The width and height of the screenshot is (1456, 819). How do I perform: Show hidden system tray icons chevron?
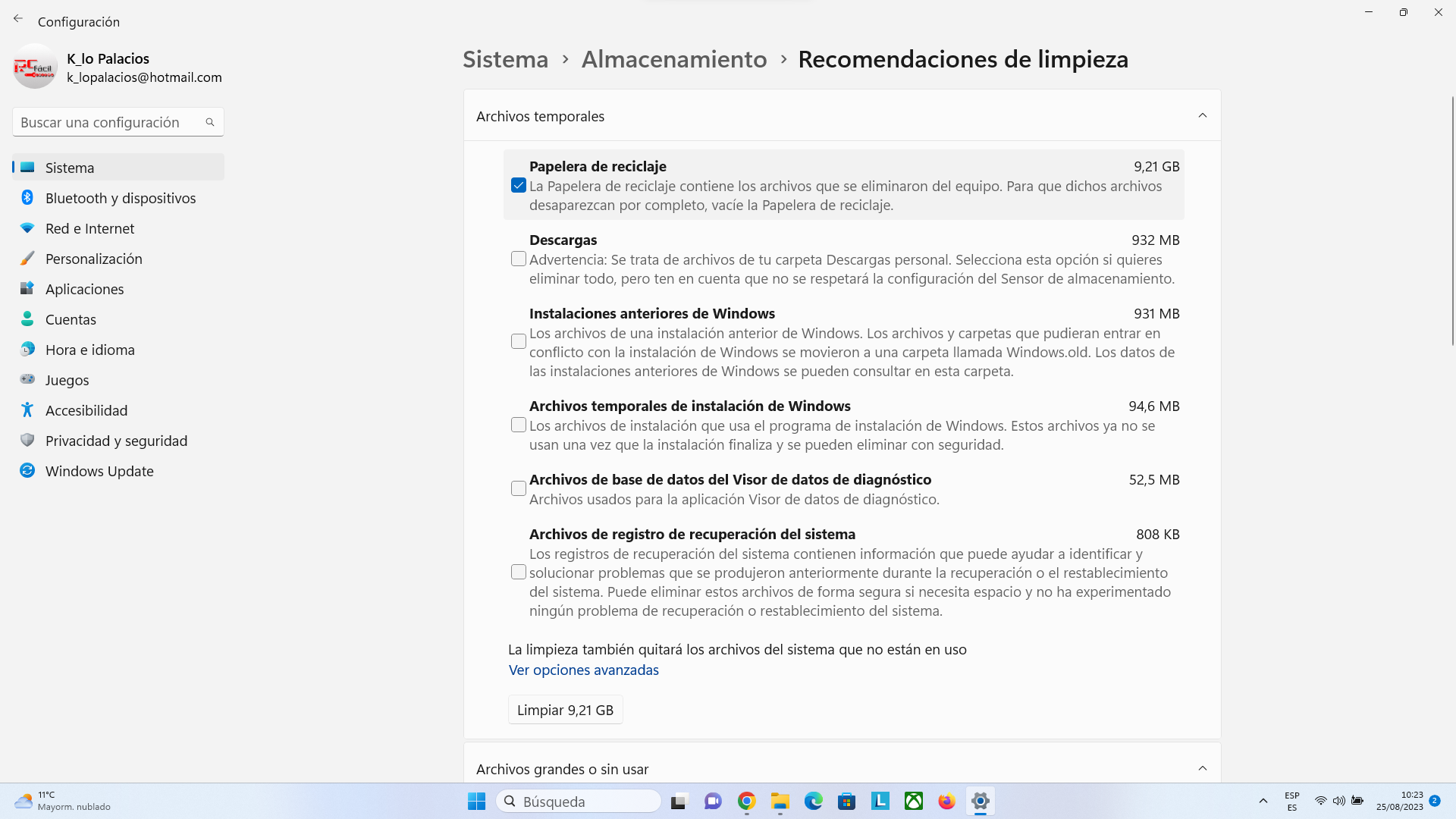[x=1263, y=802]
